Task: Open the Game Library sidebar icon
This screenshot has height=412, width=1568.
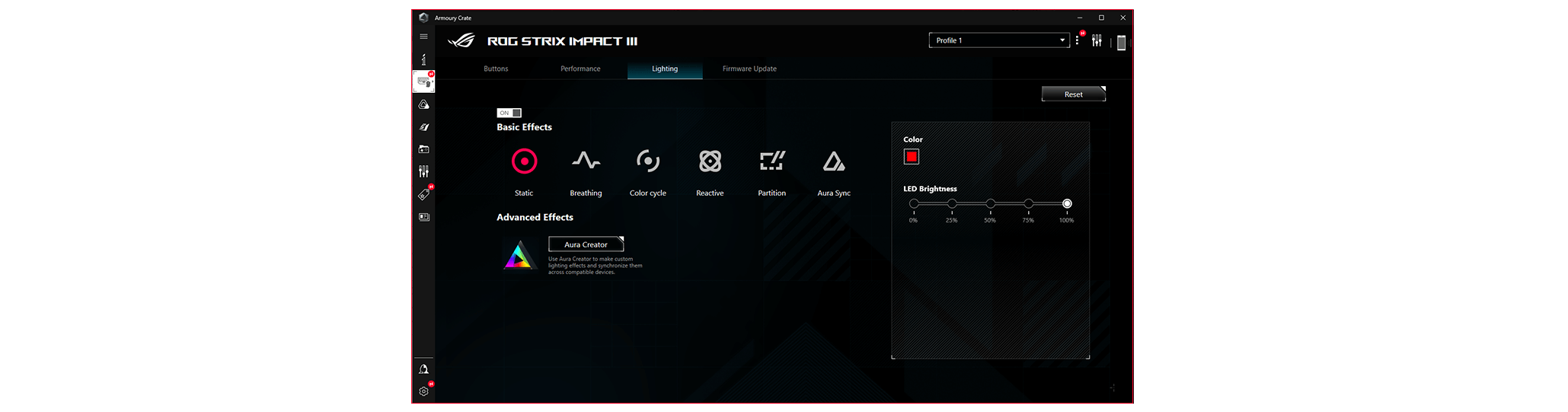Action: pyautogui.click(x=423, y=149)
